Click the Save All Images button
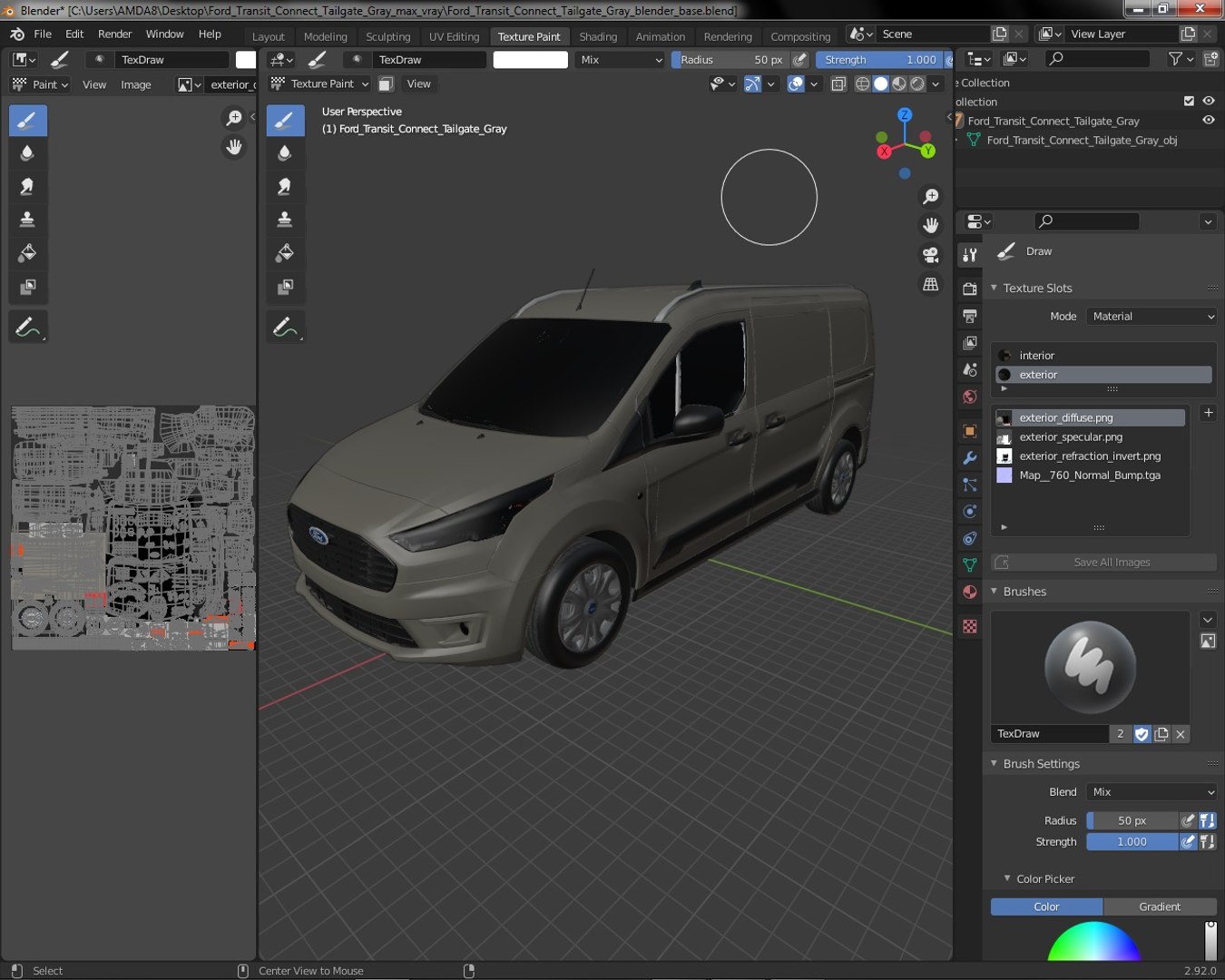 tap(1103, 563)
